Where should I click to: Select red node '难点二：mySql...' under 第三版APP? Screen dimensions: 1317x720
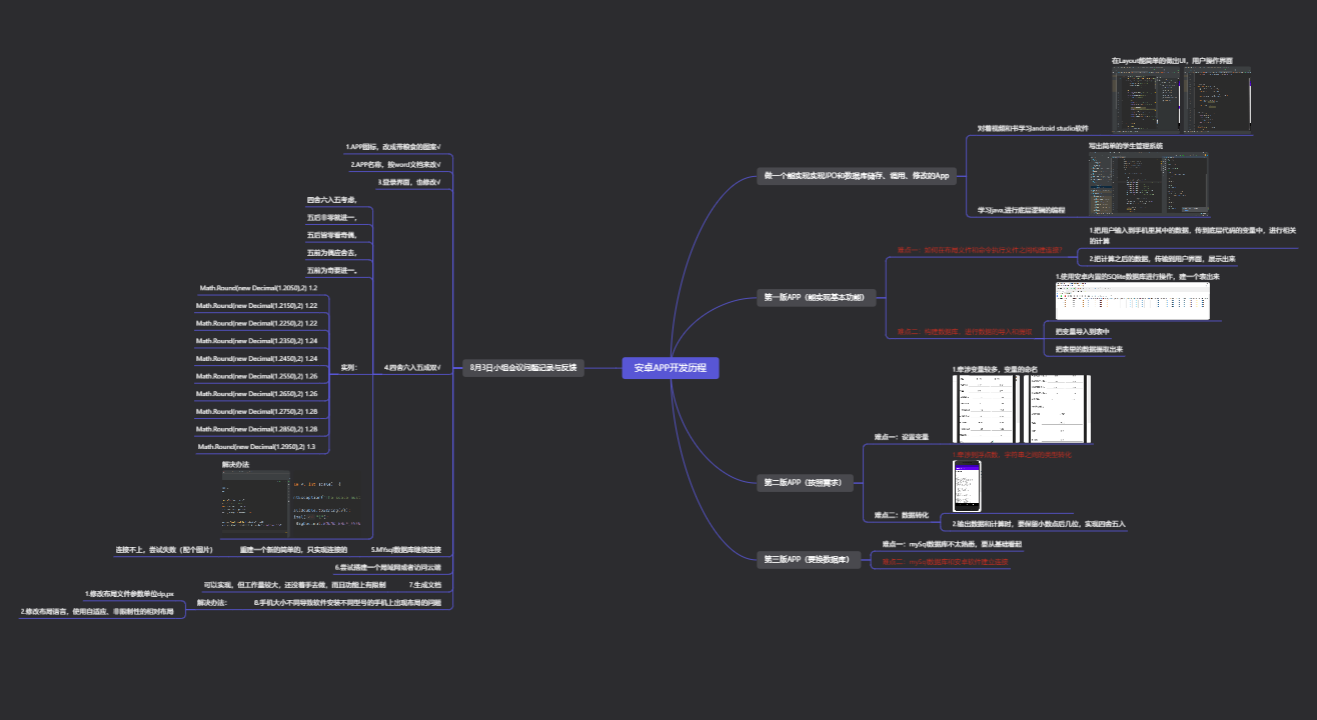(x=945, y=562)
